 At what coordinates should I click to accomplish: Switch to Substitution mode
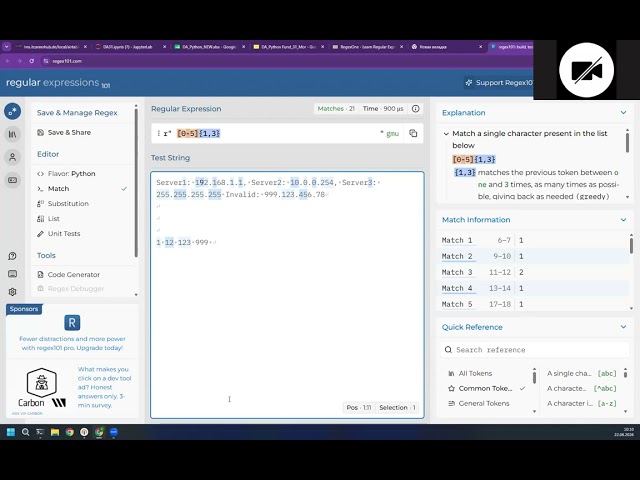(x=68, y=203)
